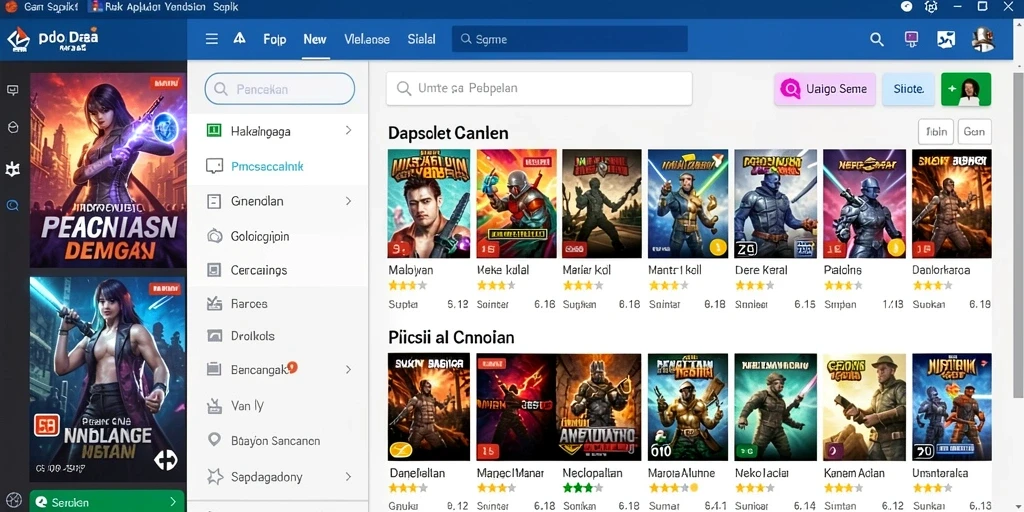Viewport: 1024px width, 512px height.
Task: Focus the Pancakan sidebar search box
Action: click(x=280, y=89)
